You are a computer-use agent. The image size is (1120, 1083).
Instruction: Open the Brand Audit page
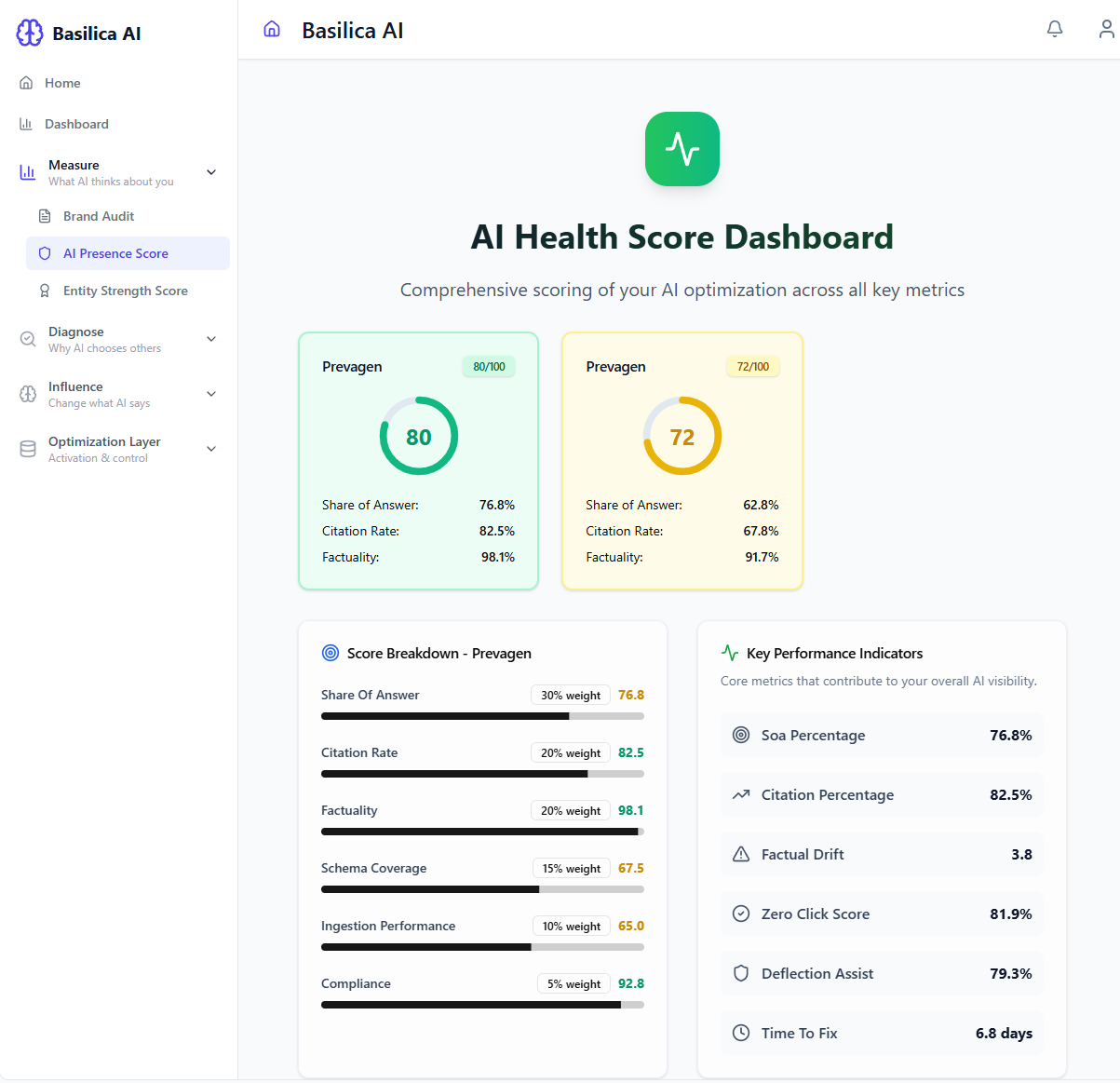coord(96,215)
